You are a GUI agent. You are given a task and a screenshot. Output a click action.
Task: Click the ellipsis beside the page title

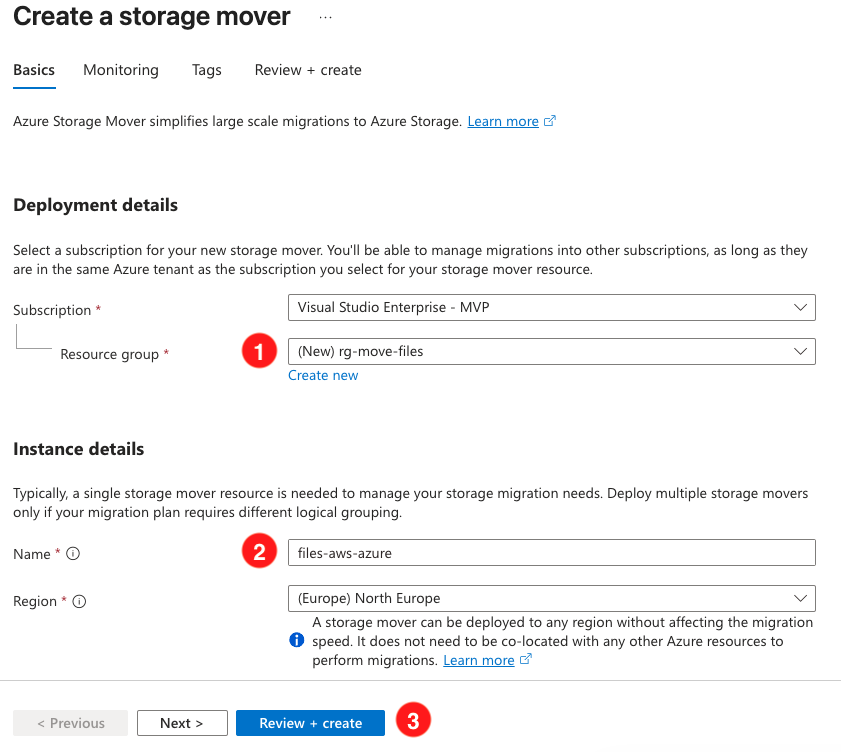coord(326,18)
